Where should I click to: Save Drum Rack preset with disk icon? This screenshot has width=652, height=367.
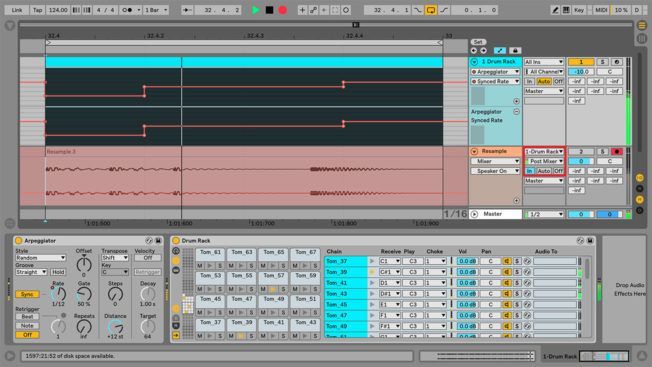[590, 241]
